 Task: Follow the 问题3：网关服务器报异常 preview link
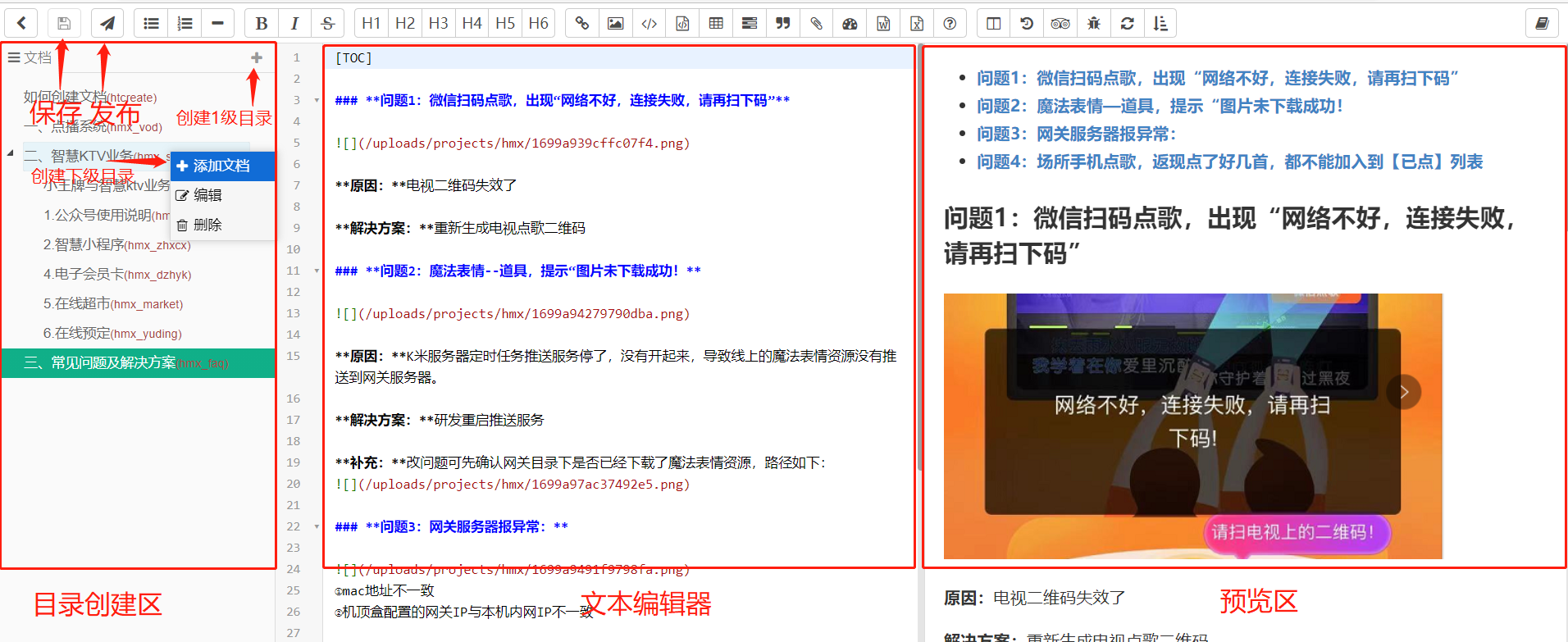tap(1077, 134)
